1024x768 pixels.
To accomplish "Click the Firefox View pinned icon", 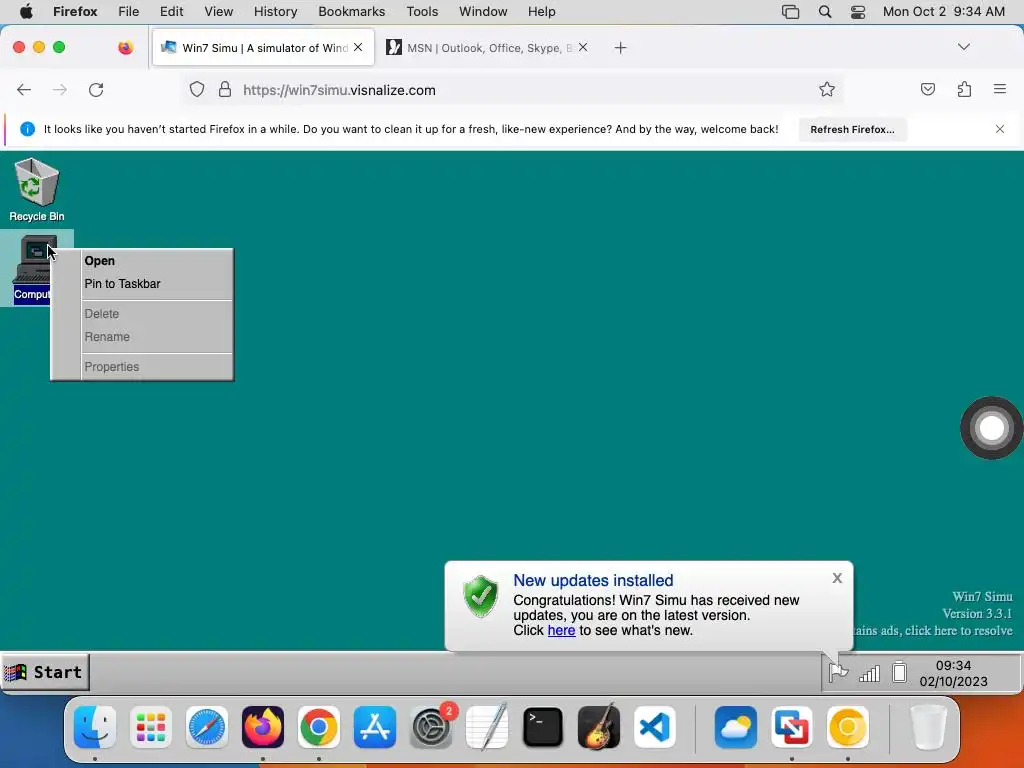I will point(125,48).
